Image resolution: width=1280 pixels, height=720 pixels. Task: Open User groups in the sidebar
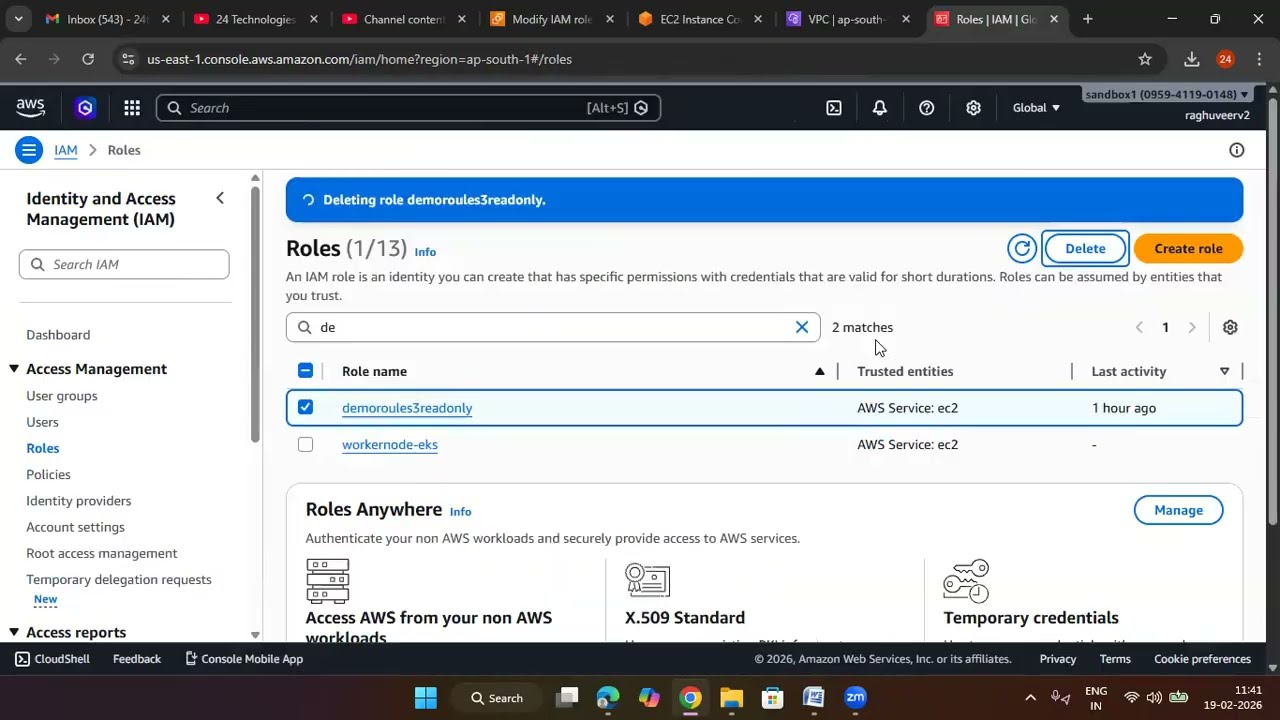pos(62,396)
